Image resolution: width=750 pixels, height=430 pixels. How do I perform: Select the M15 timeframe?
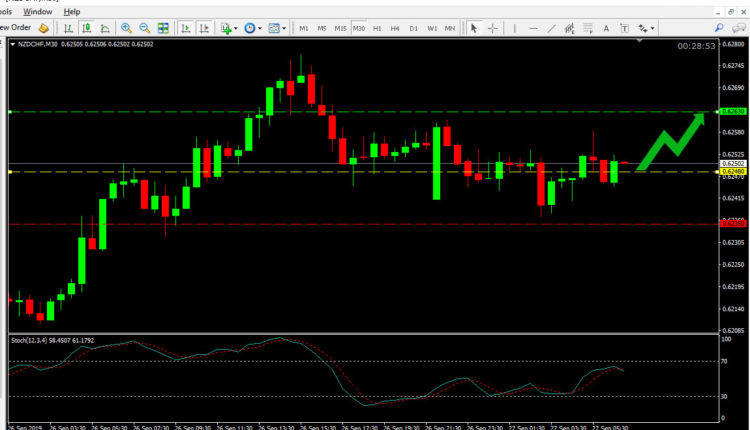(340, 28)
